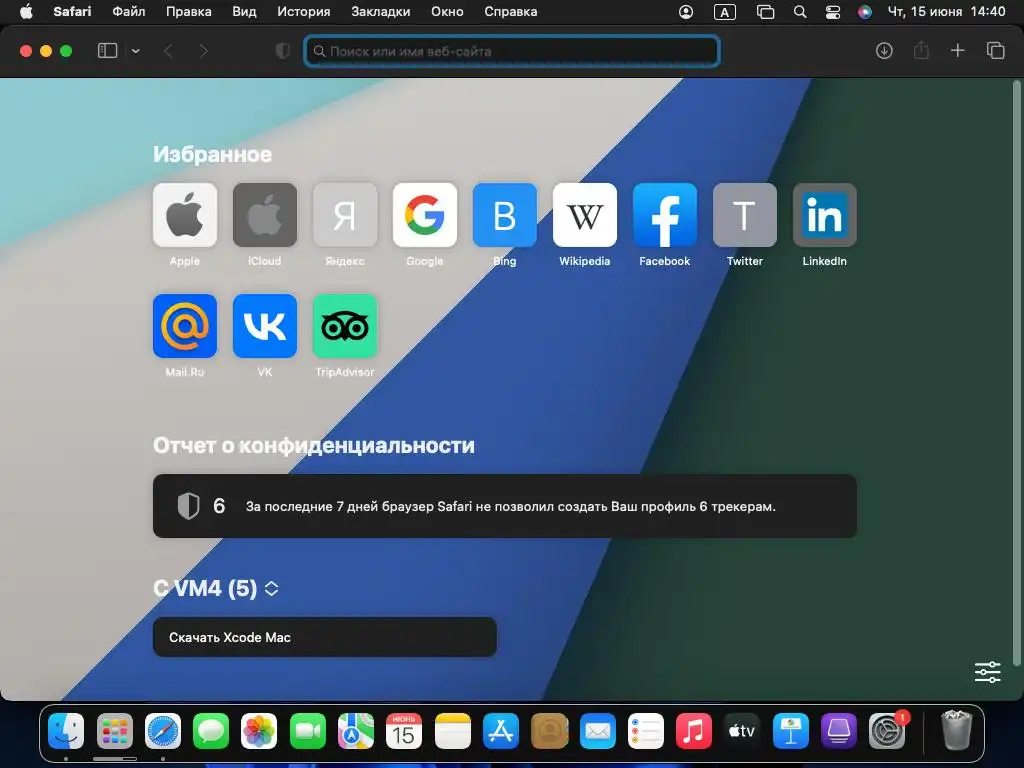Click the privacy shield icon in toolbar
Screen dimensions: 1024x768
point(283,51)
